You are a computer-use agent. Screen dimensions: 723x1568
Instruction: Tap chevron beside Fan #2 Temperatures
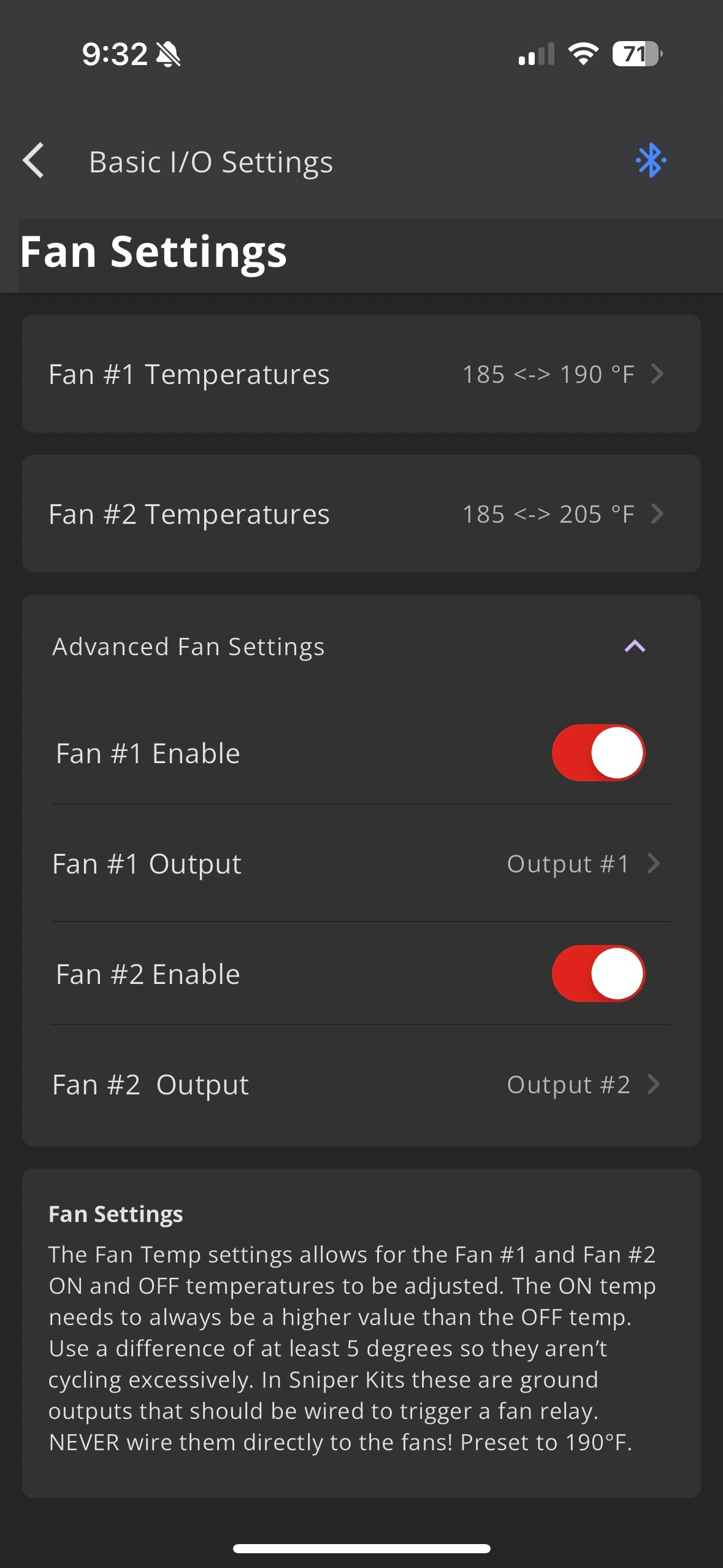[657, 513]
